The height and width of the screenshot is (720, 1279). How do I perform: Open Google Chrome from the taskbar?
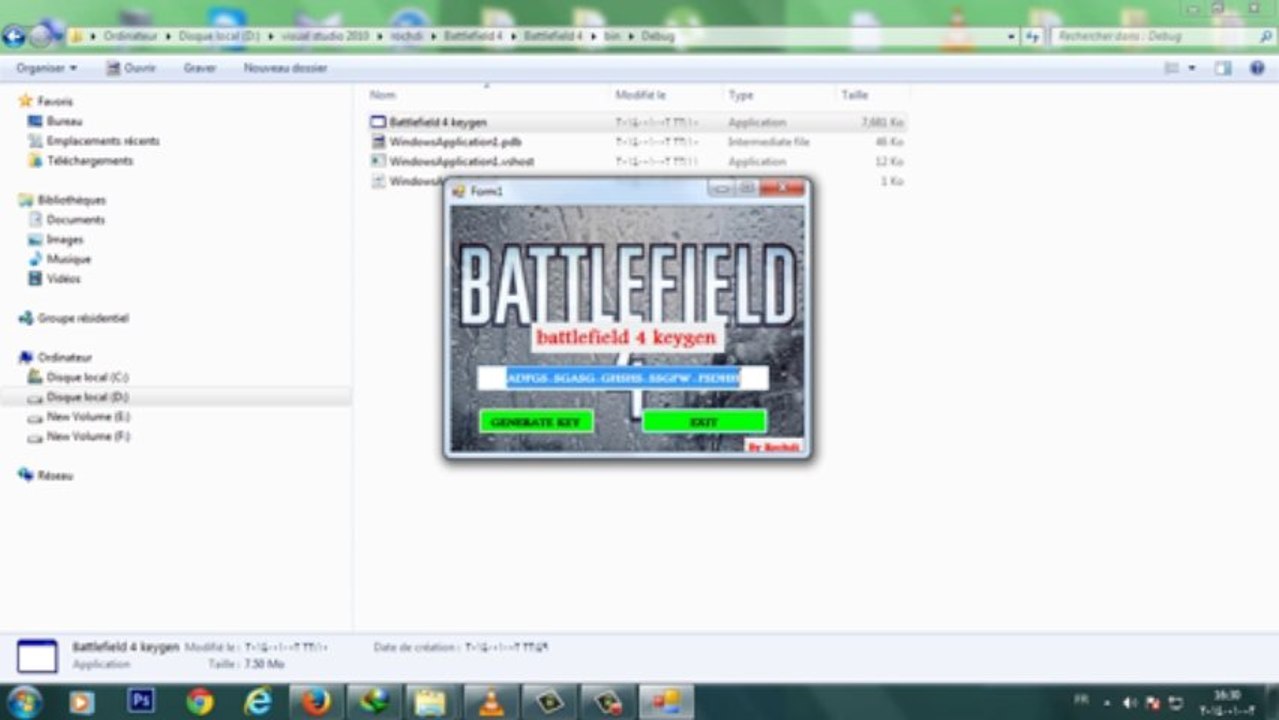tap(200, 702)
